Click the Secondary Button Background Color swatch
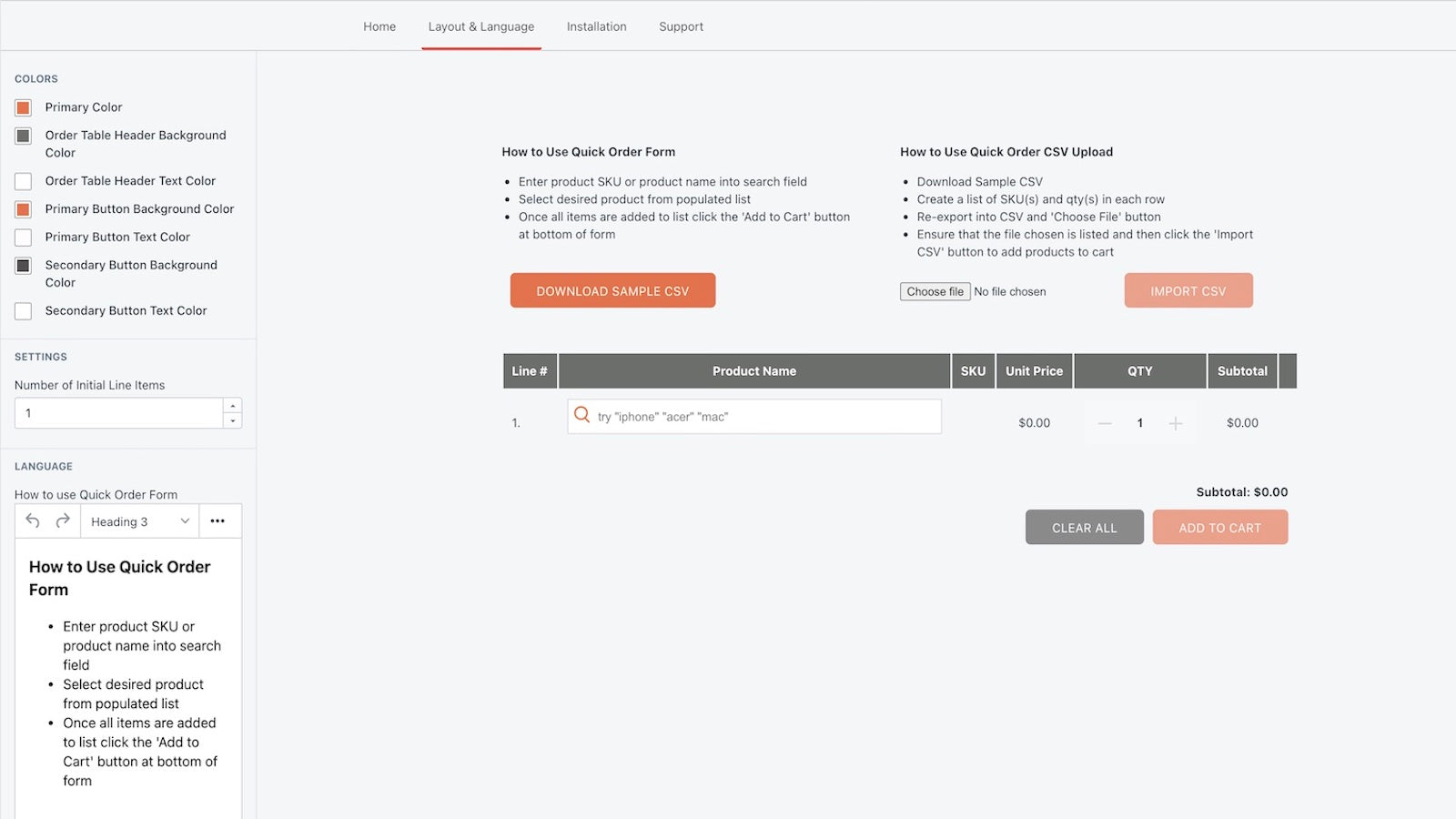 [24, 266]
